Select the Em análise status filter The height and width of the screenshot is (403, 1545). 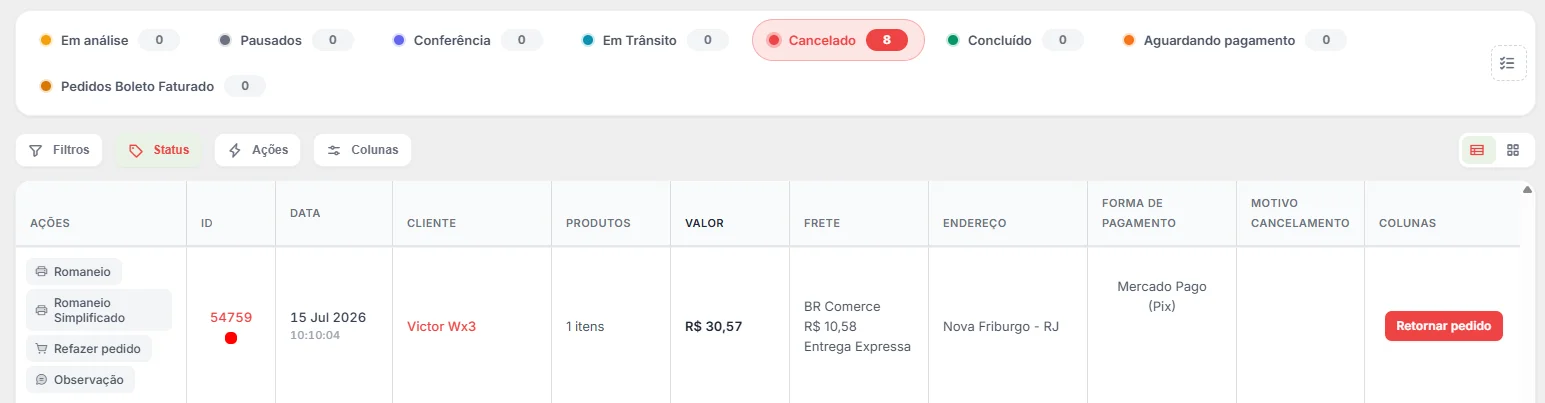[x=109, y=40]
